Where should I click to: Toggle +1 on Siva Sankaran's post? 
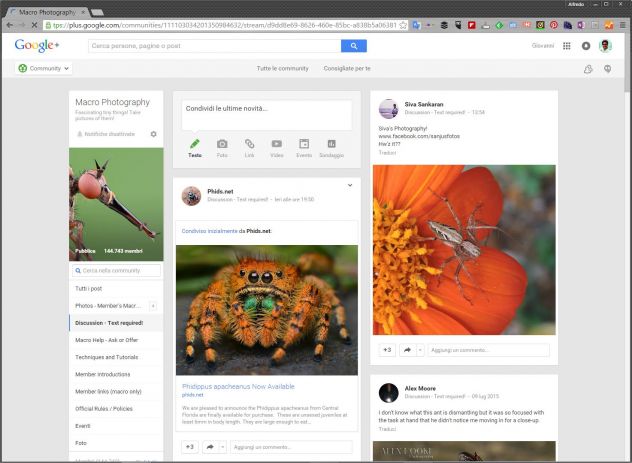[x=387, y=350]
